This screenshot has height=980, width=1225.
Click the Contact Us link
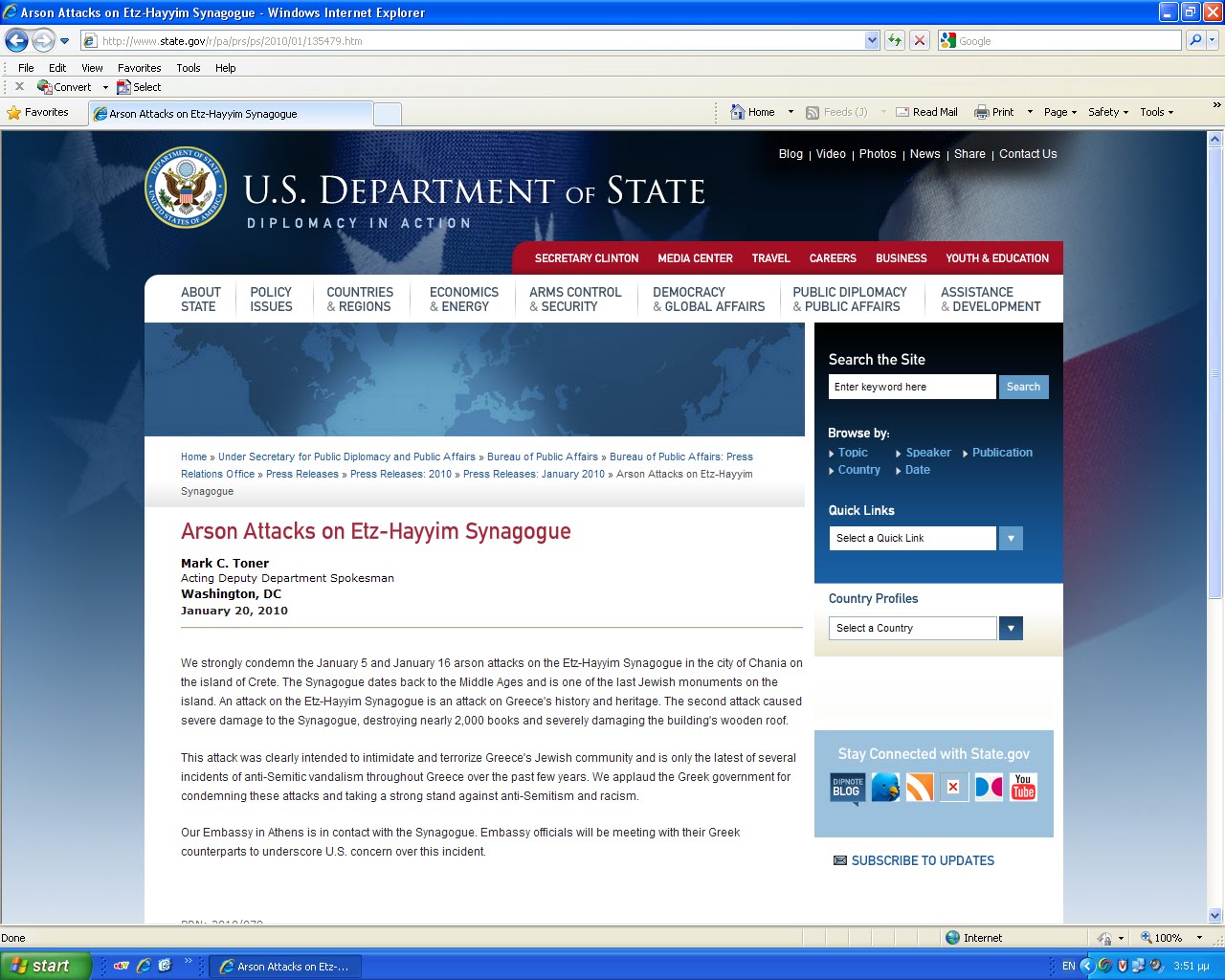click(1028, 154)
